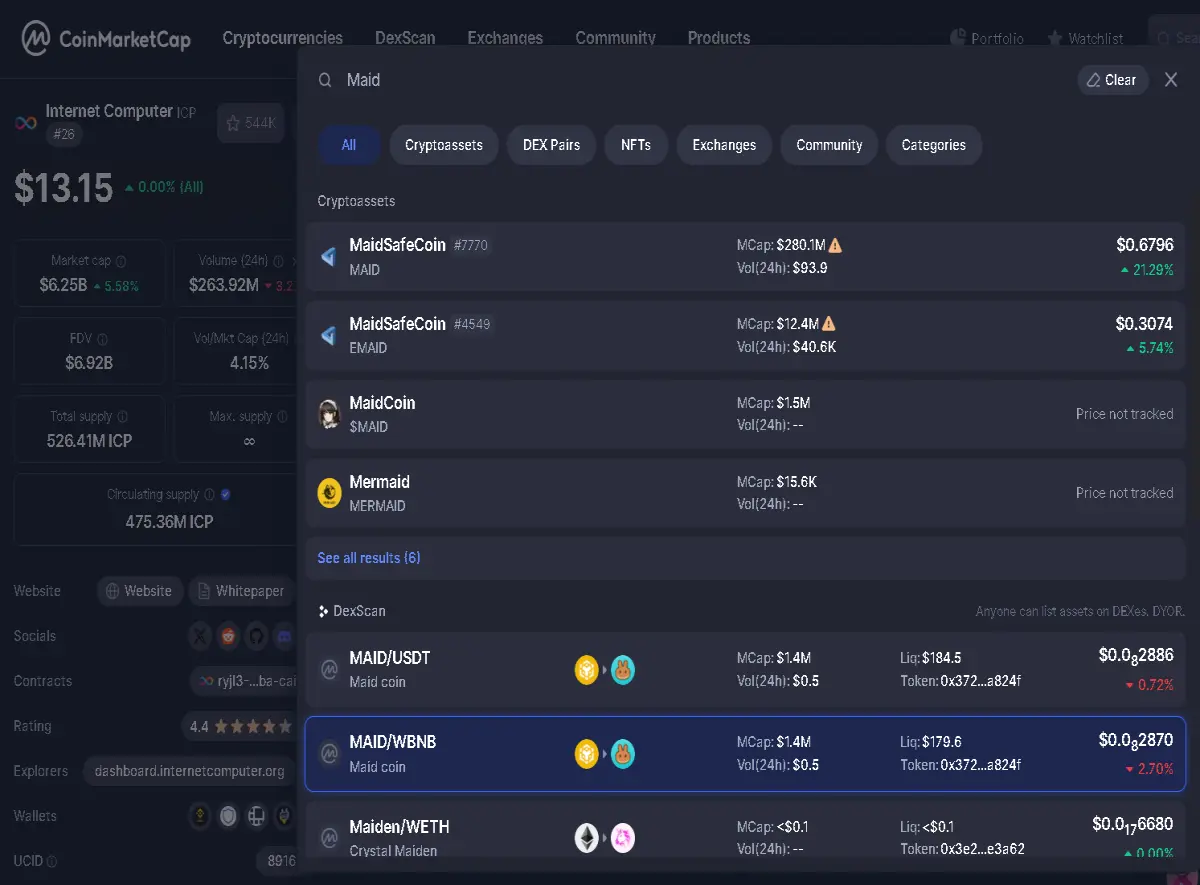Close the search panel with X

tap(1171, 80)
